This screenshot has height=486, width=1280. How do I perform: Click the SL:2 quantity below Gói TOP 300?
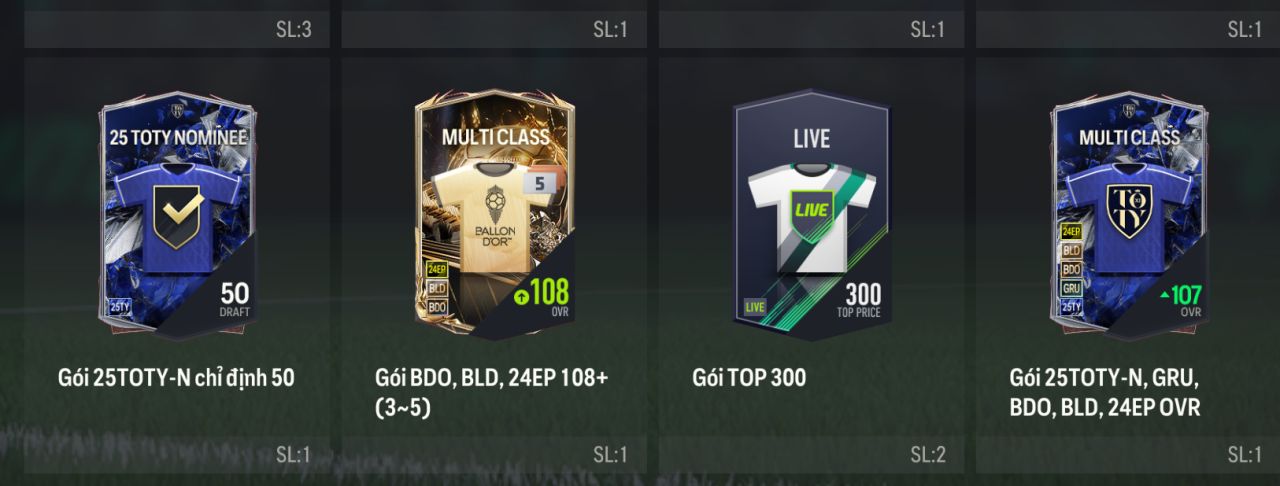tap(928, 455)
